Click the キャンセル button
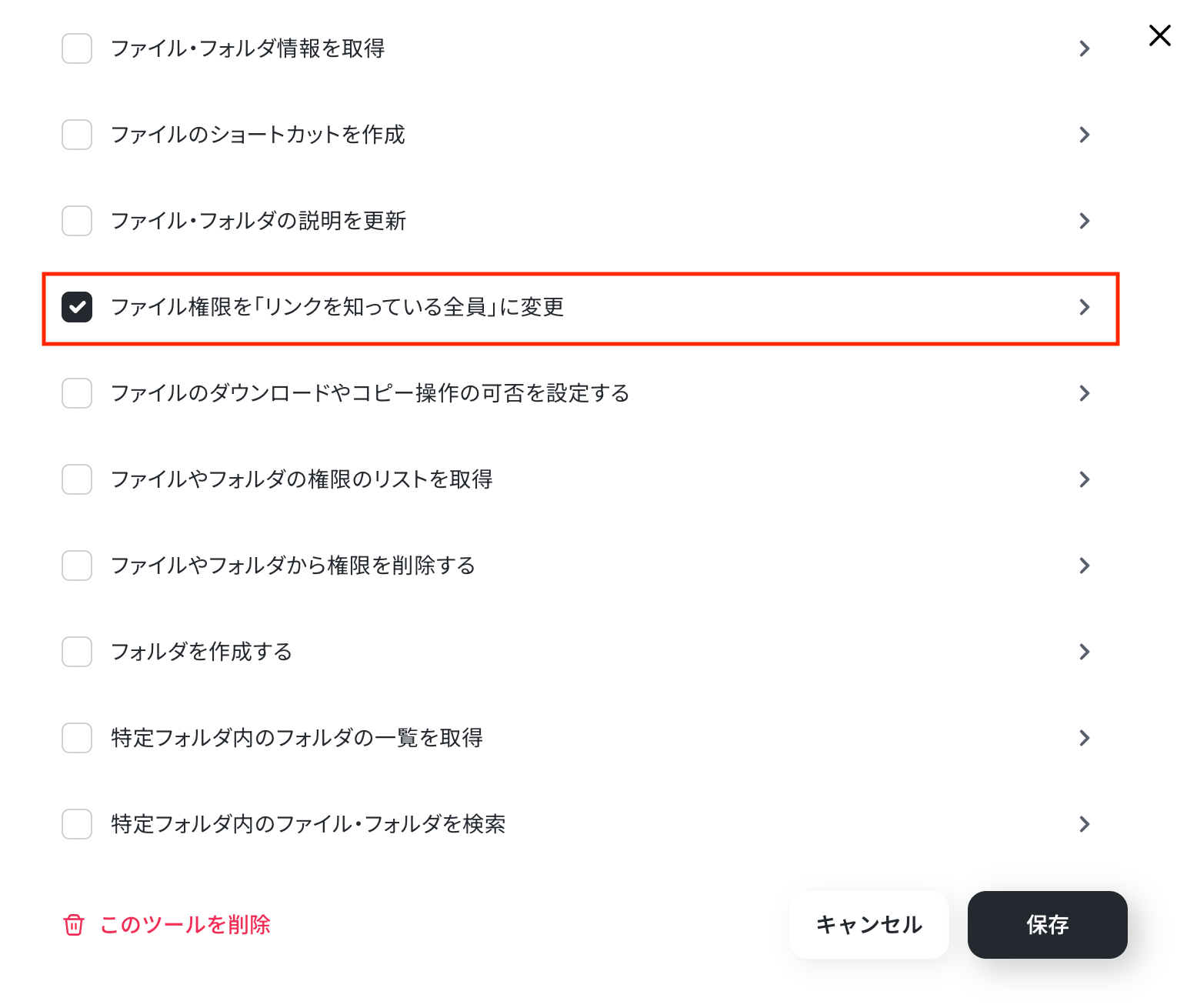 869,925
